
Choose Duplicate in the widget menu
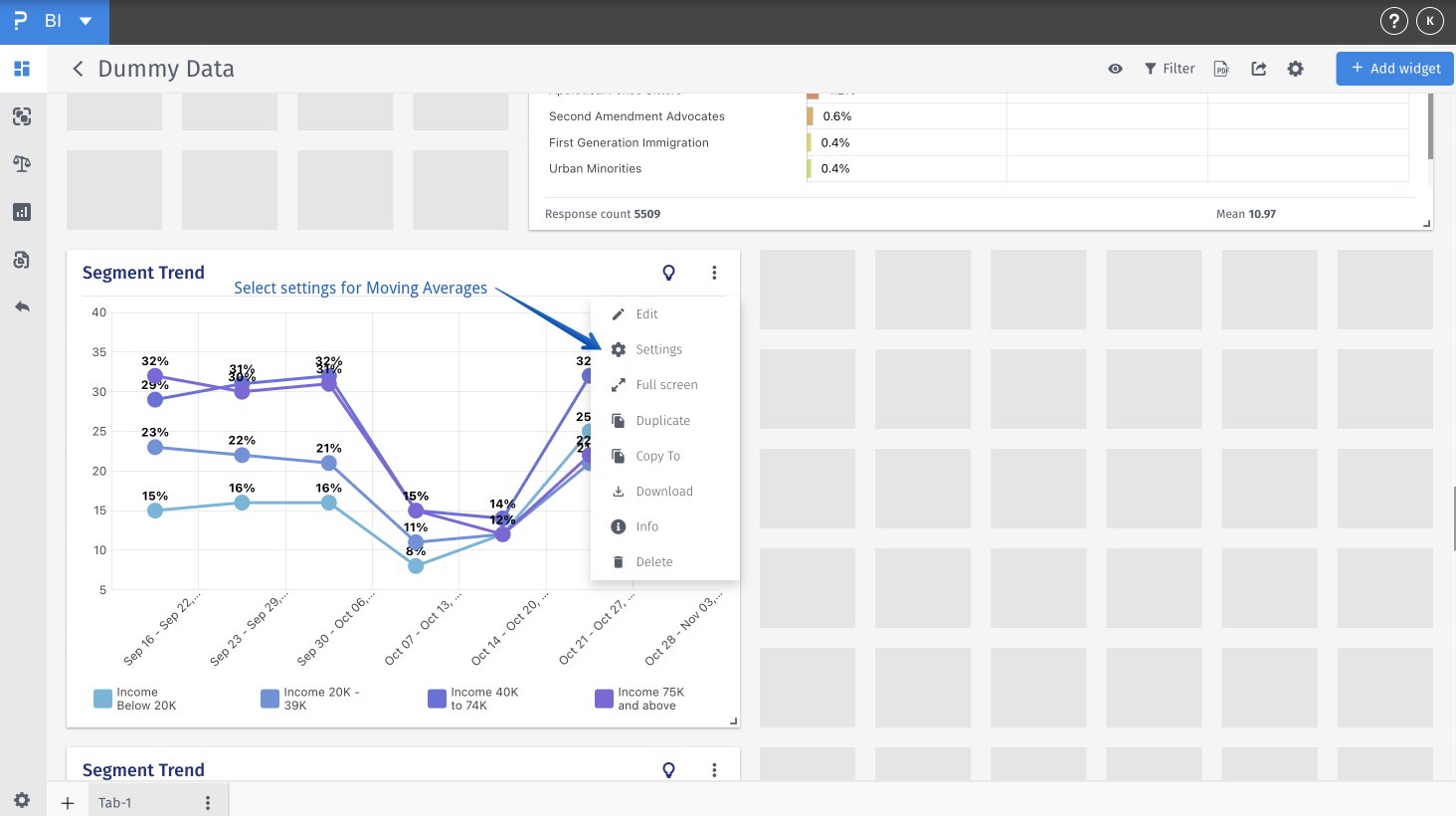(662, 421)
